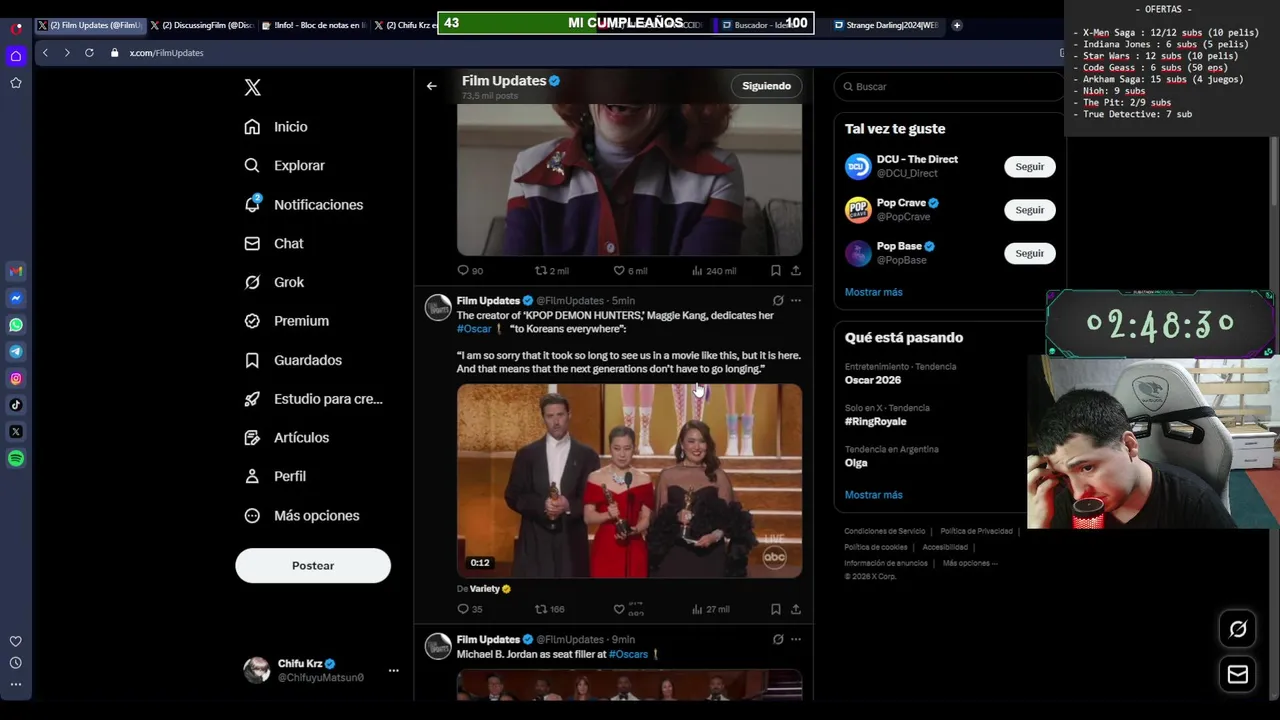This screenshot has height=720, width=1280.
Task: Switch to the Strange Darling browser tab
Action: 888,25
